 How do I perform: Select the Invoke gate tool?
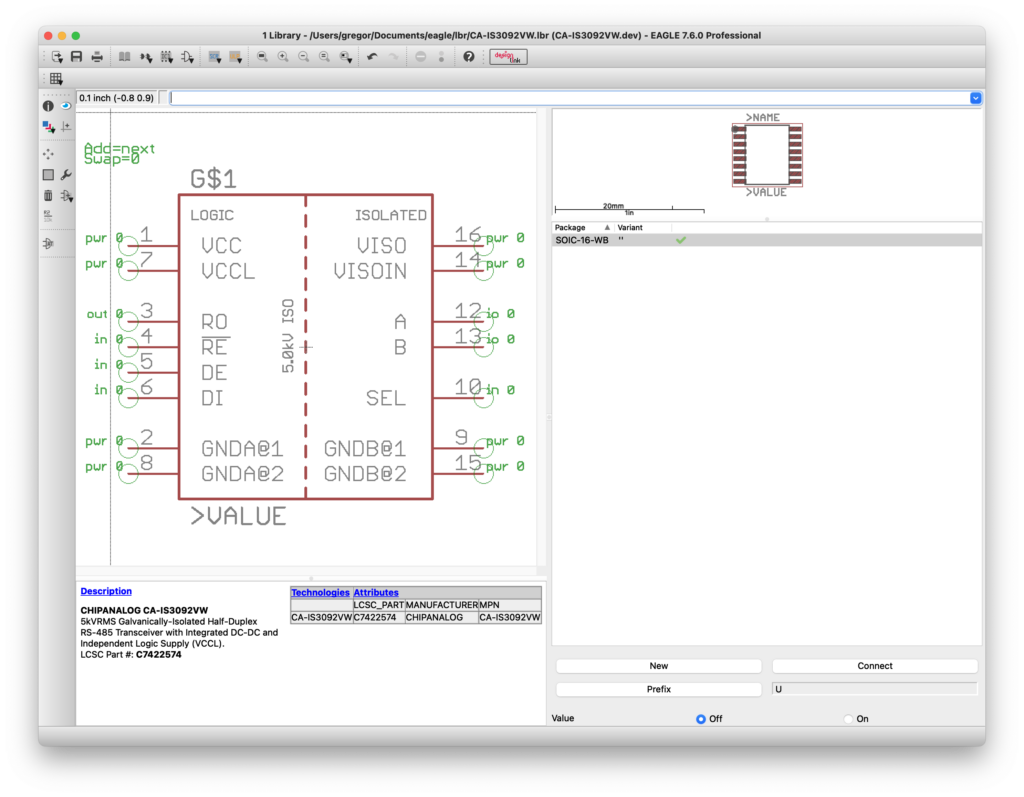(x=48, y=243)
